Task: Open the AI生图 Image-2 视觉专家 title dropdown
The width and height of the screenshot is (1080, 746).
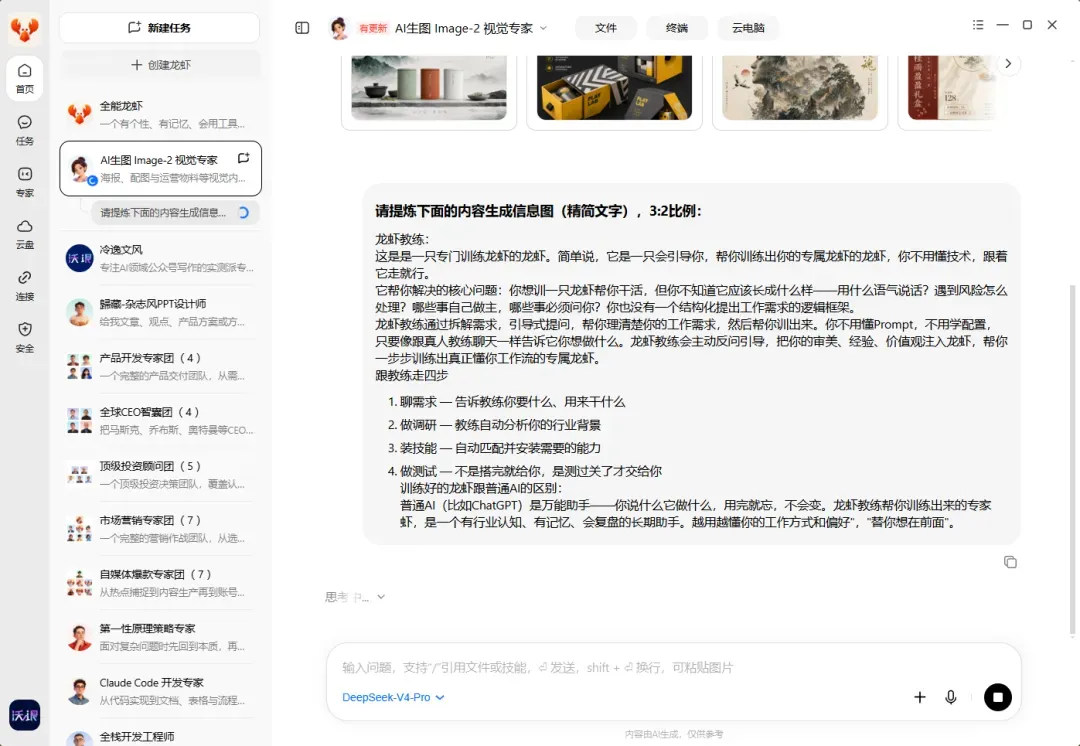Action: pyautogui.click(x=471, y=28)
